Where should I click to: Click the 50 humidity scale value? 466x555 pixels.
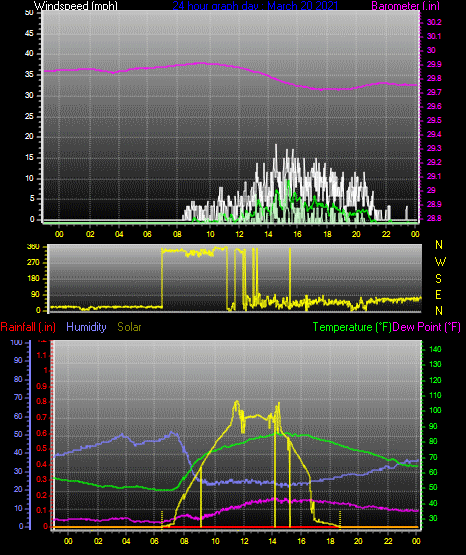point(18,434)
